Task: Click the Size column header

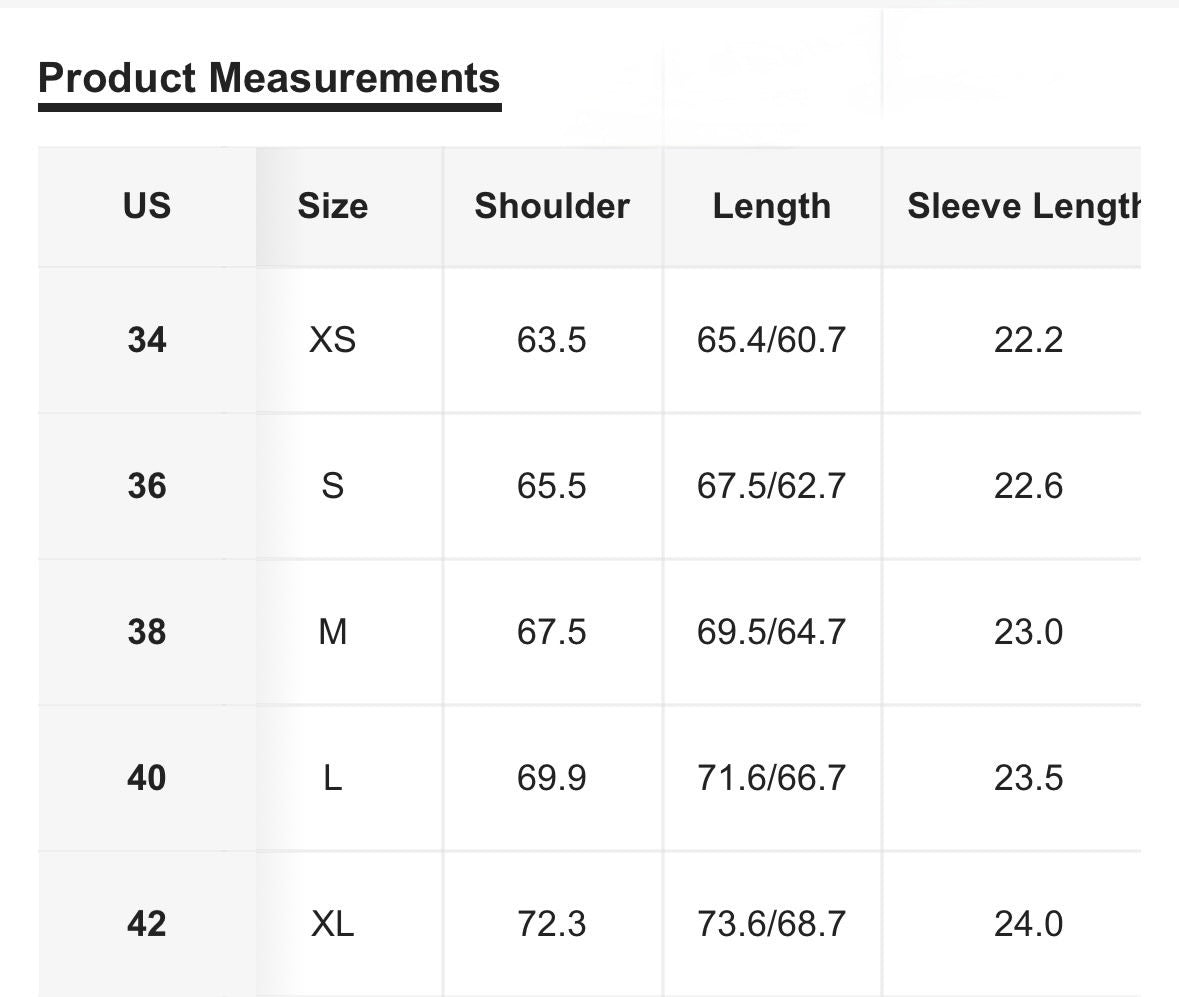Action: [332, 206]
